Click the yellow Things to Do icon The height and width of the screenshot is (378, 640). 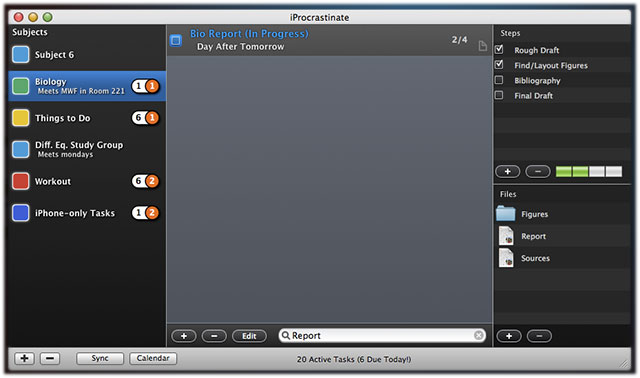click(20, 118)
